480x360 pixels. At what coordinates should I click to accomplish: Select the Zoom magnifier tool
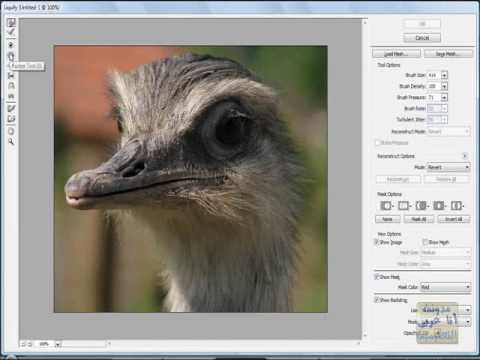tap(11, 142)
